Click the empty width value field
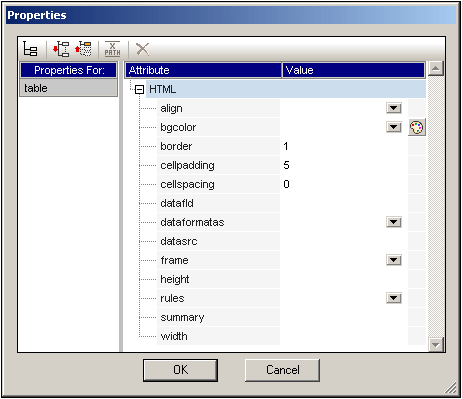 tap(344, 336)
